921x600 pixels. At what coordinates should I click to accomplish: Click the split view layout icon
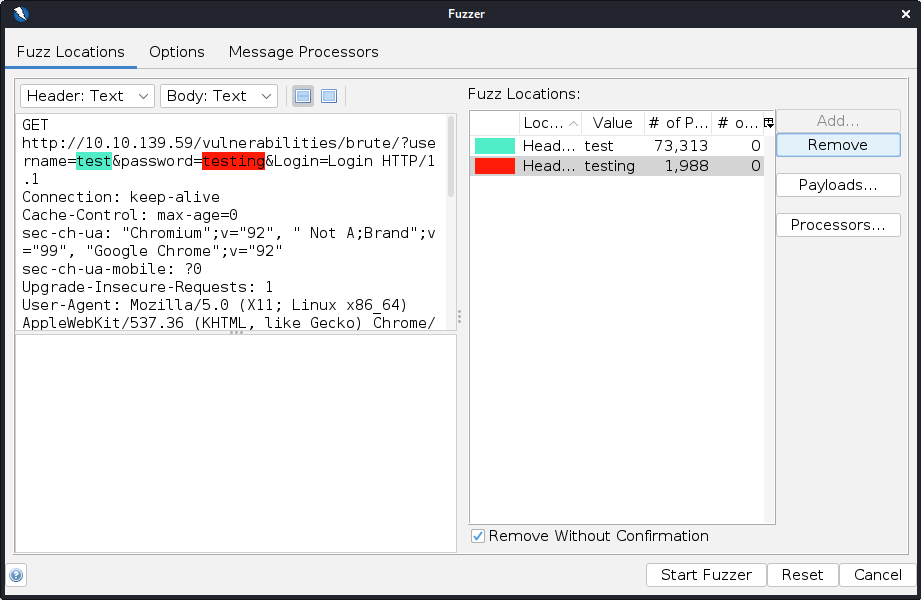point(303,96)
